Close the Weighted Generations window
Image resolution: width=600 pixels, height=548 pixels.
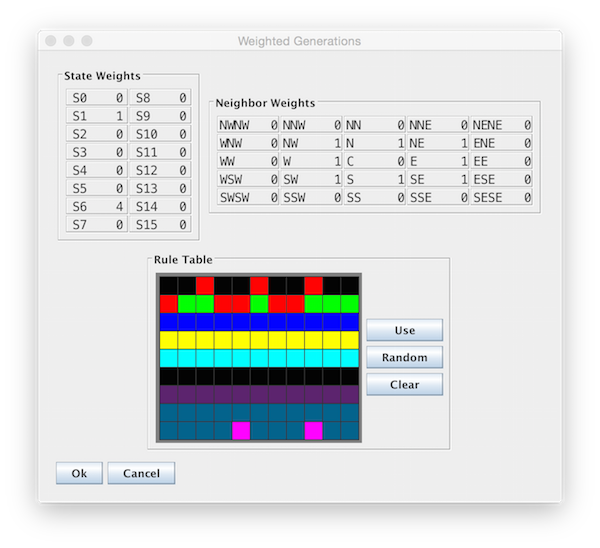51,41
